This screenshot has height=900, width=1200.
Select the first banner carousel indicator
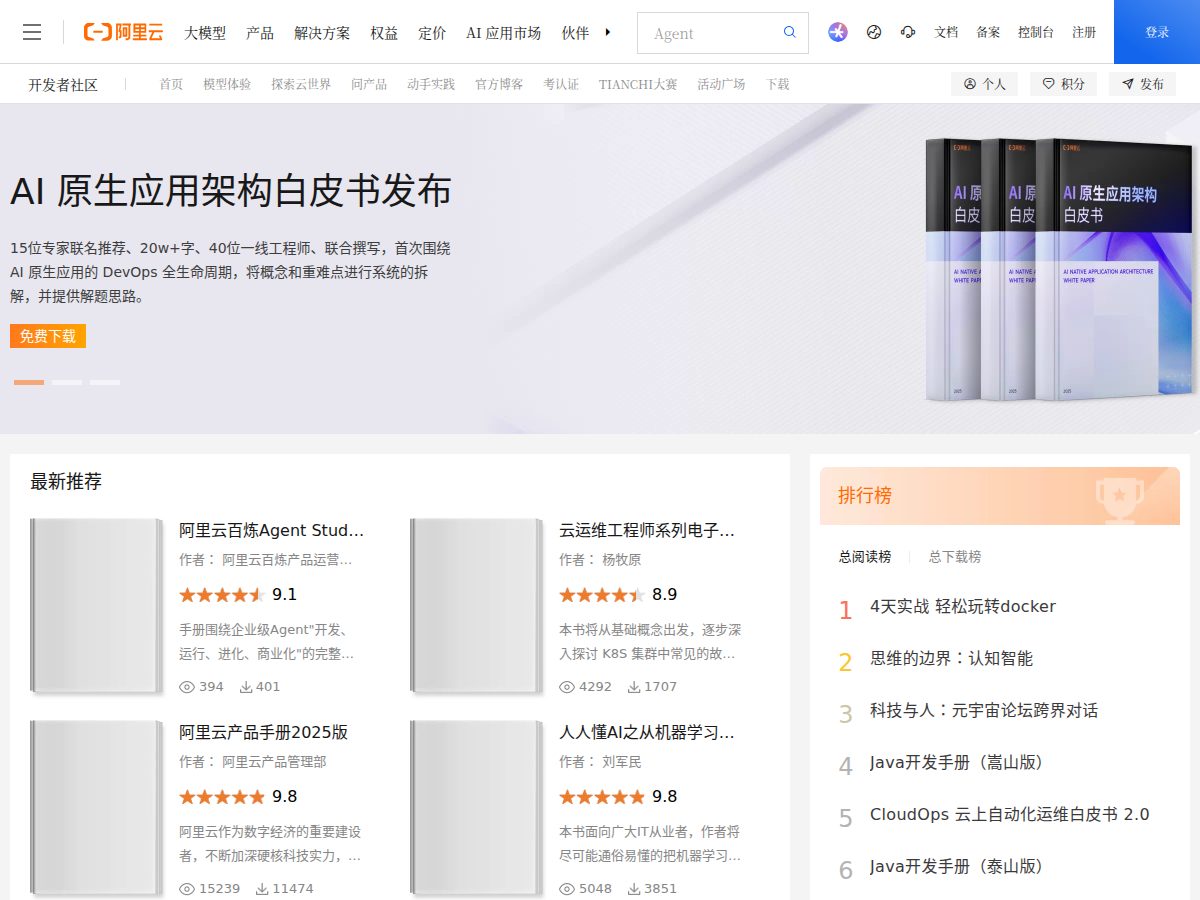[29, 382]
